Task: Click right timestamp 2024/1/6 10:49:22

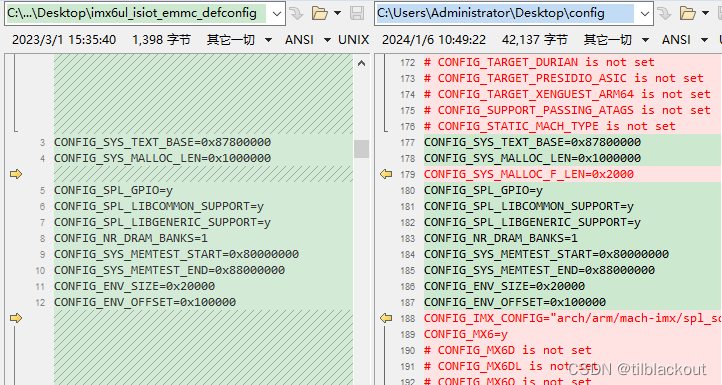Action: point(434,40)
